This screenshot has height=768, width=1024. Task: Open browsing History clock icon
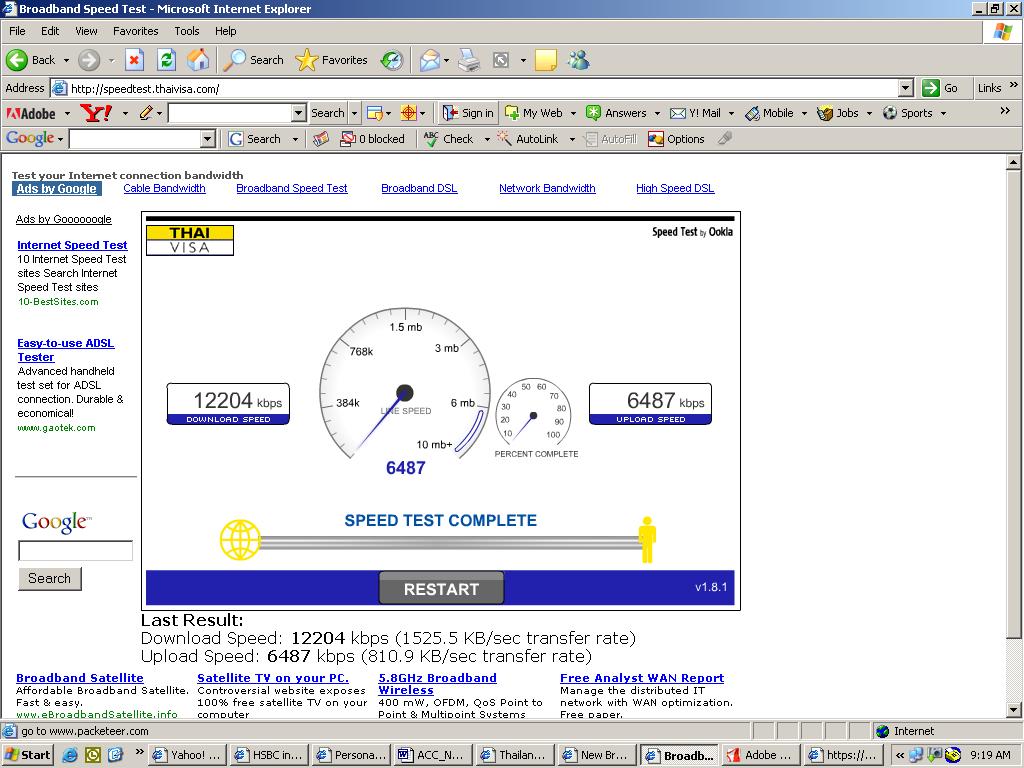point(392,60)
